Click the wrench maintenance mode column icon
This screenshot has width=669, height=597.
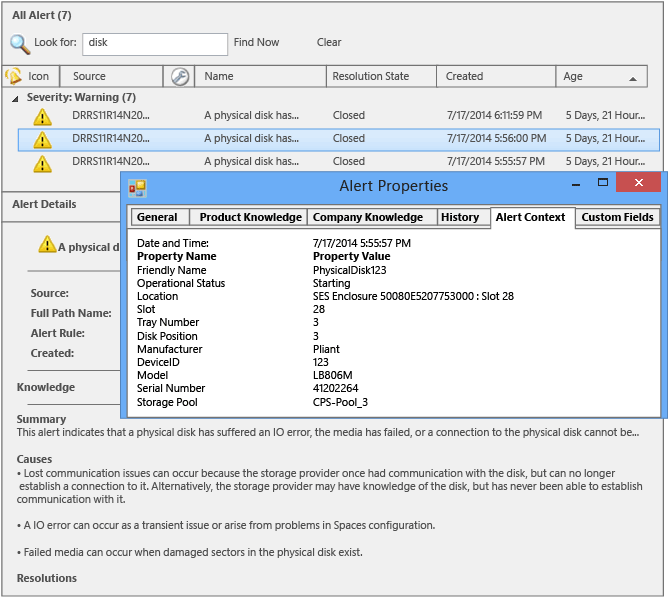pos(180,77)
